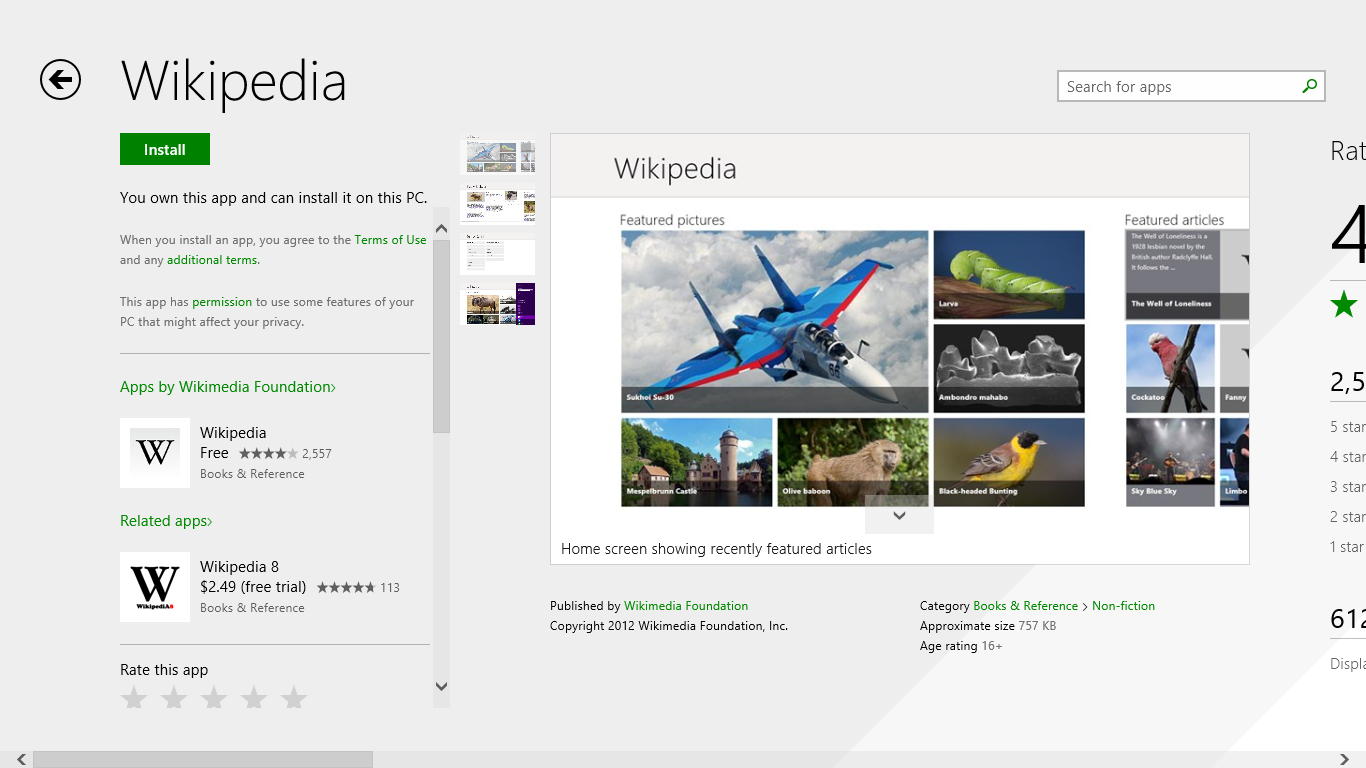Click the 'Approximate size 757 KB' text

click(x=988, y=626)
